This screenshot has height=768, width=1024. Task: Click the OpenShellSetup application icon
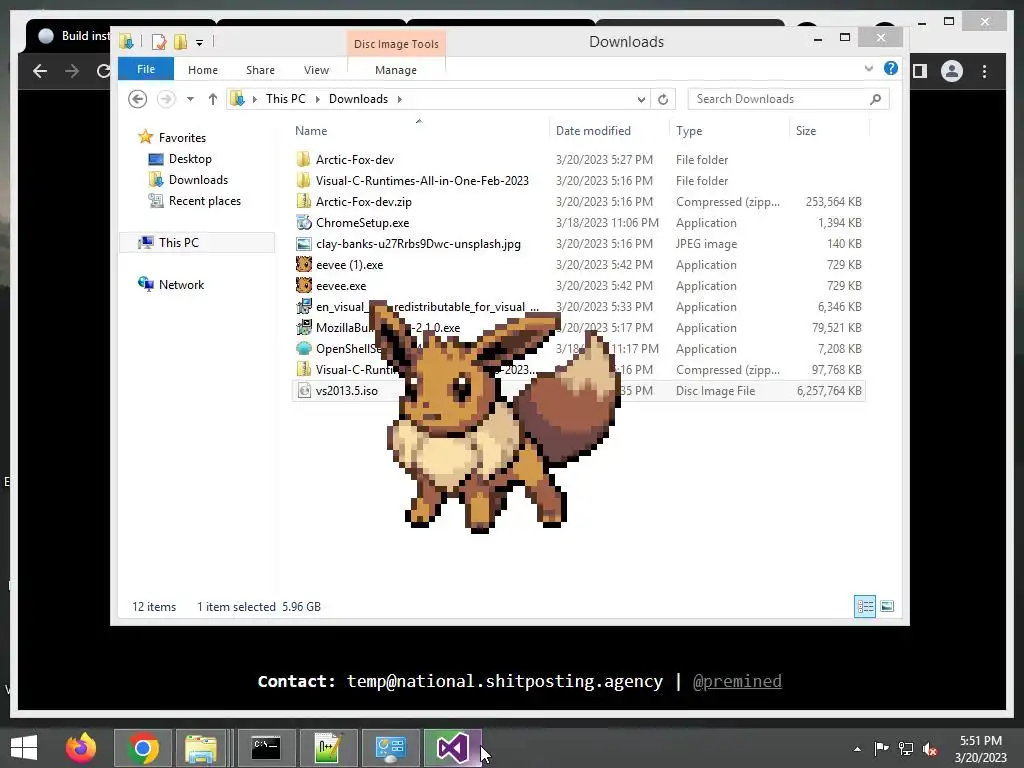(x=304, y=349)
